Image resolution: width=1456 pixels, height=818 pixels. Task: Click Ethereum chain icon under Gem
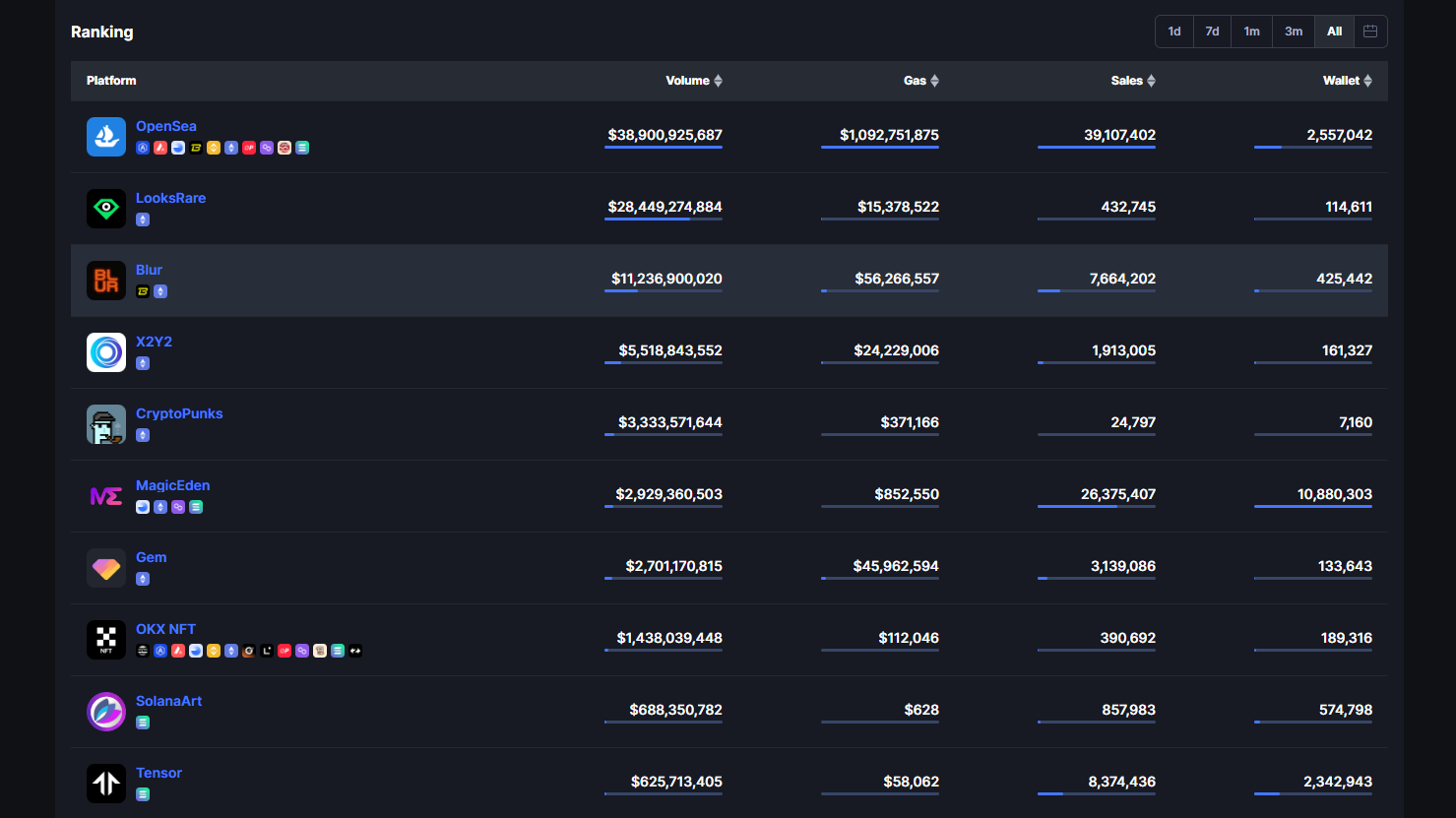(143, 579)
